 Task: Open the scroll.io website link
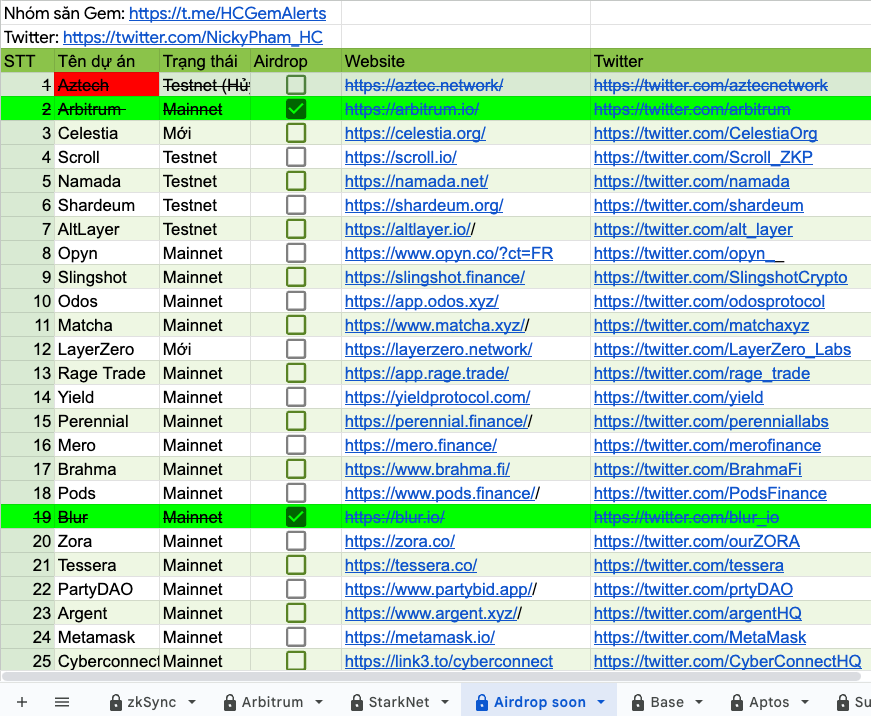click(401, 157)
